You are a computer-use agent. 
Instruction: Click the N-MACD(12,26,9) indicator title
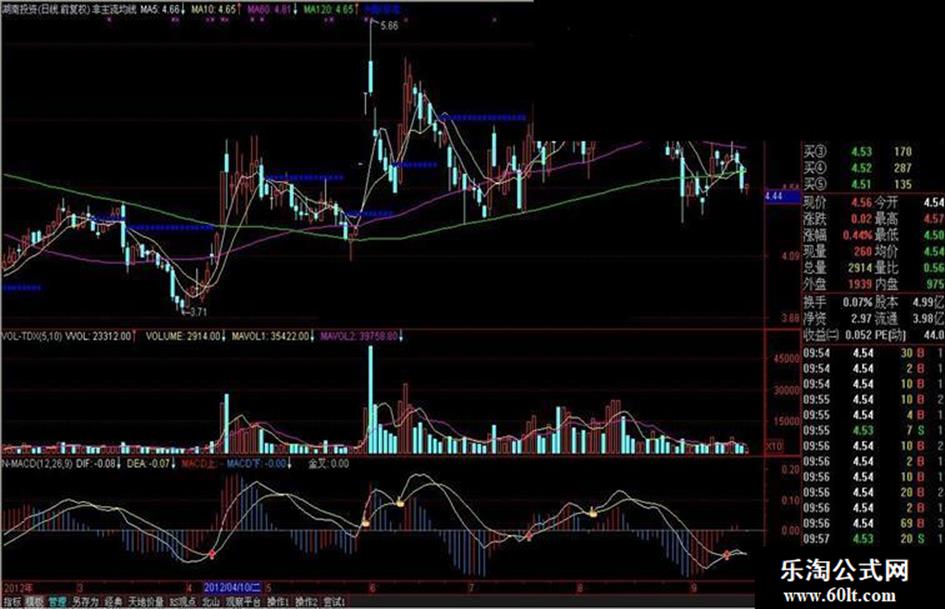pyautogui.click(x=37, y=463)
